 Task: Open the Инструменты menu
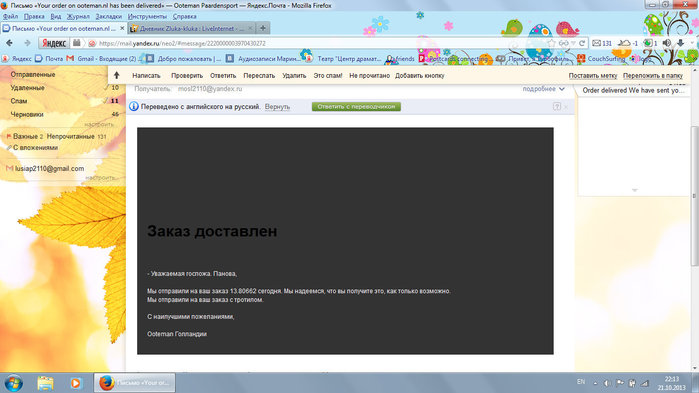tap(147, 16)
